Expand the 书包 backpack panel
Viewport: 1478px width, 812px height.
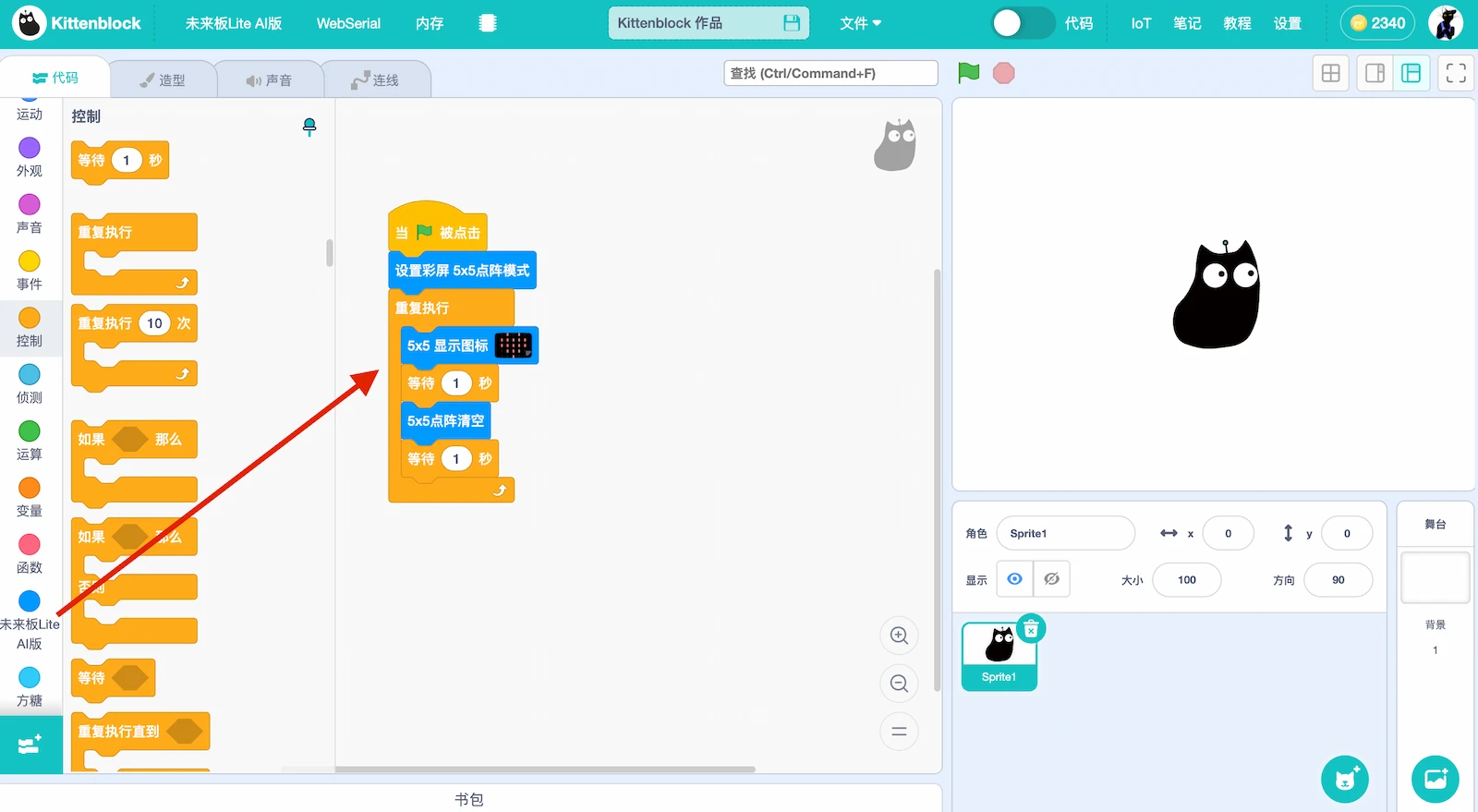click(x=469, y=799)
